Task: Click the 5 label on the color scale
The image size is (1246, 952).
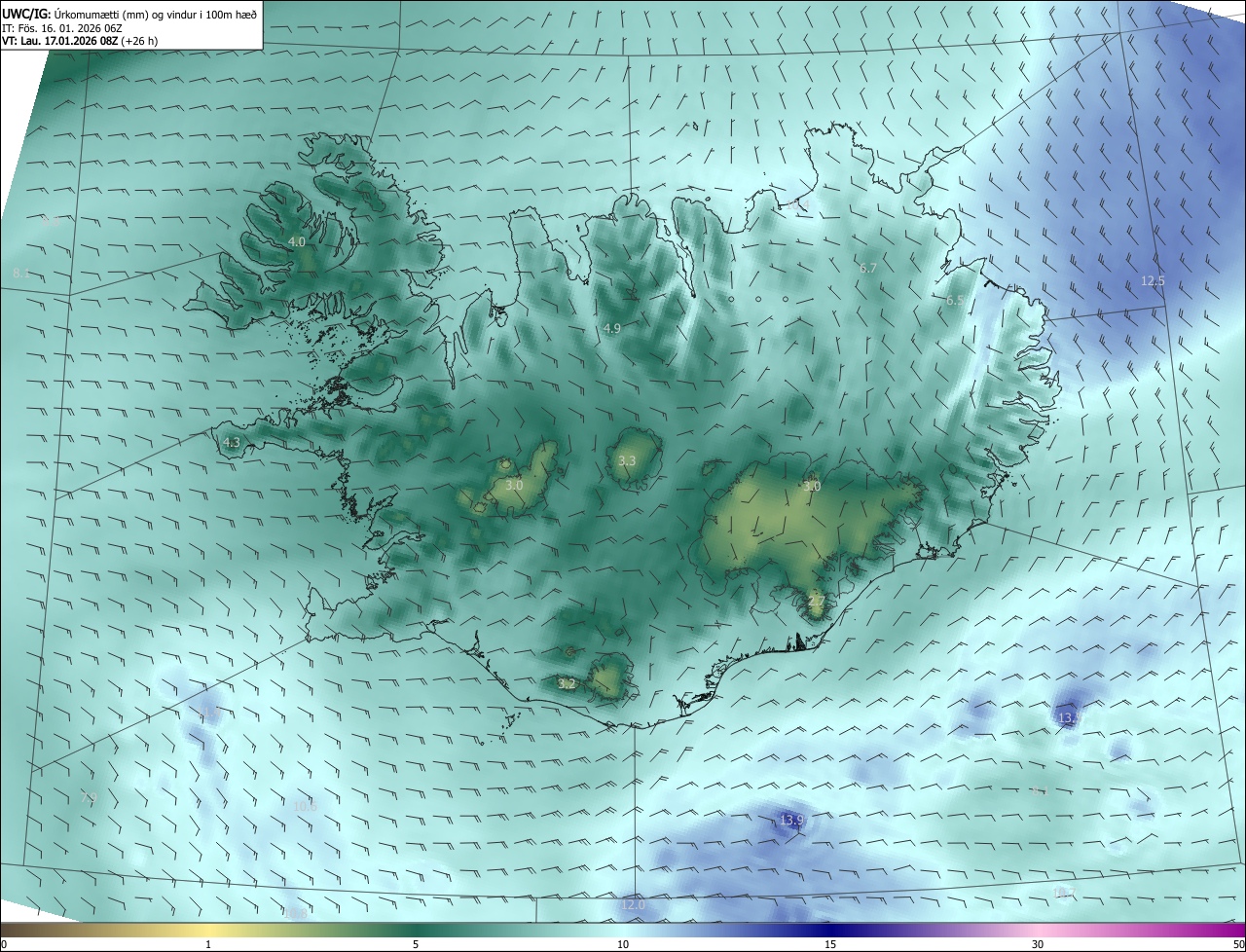Action: pos(416,944)
